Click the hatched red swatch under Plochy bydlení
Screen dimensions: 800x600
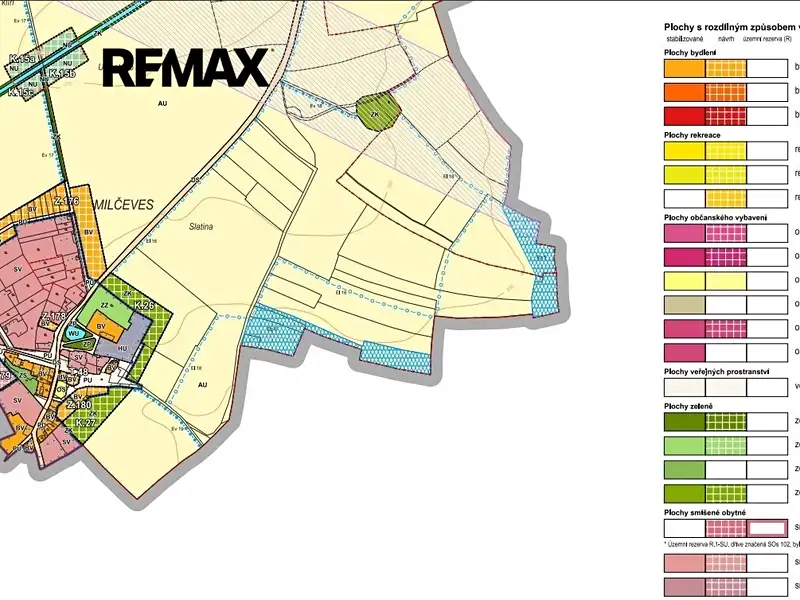[x=726, y=116]
